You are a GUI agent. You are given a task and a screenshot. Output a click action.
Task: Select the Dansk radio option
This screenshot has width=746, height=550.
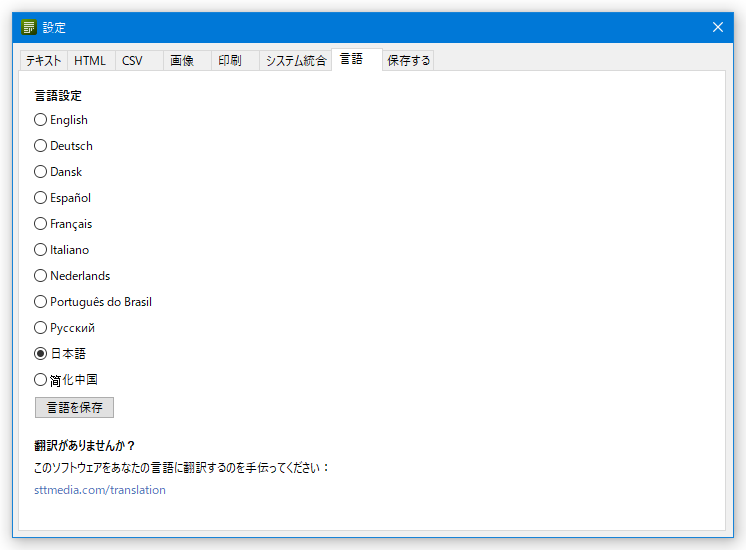coord(58,172)
